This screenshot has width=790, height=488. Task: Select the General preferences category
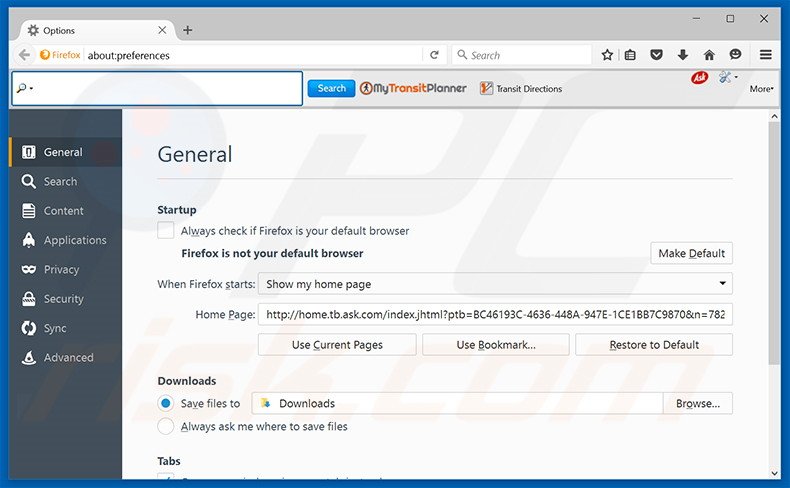click(x=65, y=152)
